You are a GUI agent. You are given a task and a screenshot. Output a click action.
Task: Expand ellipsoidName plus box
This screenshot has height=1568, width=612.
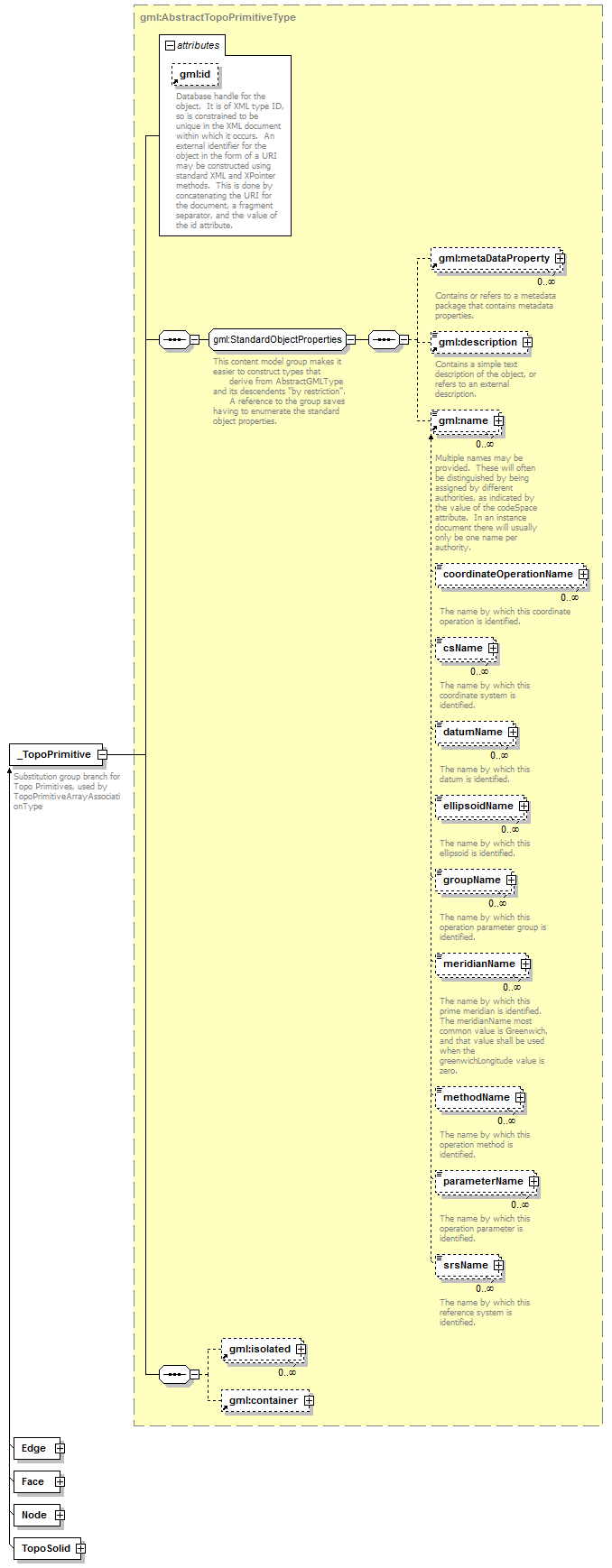coord(524,807)
